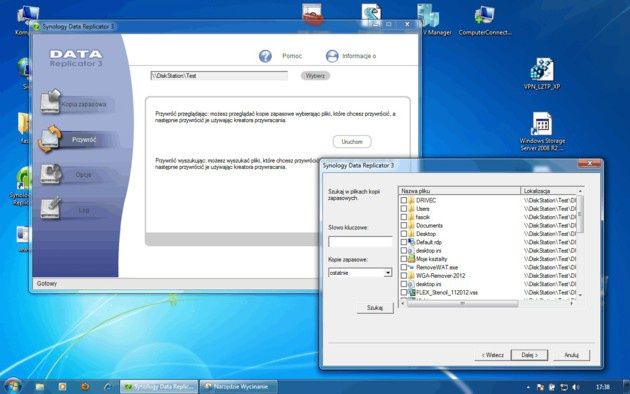Click the < Wstecz button

click(492, 355)
